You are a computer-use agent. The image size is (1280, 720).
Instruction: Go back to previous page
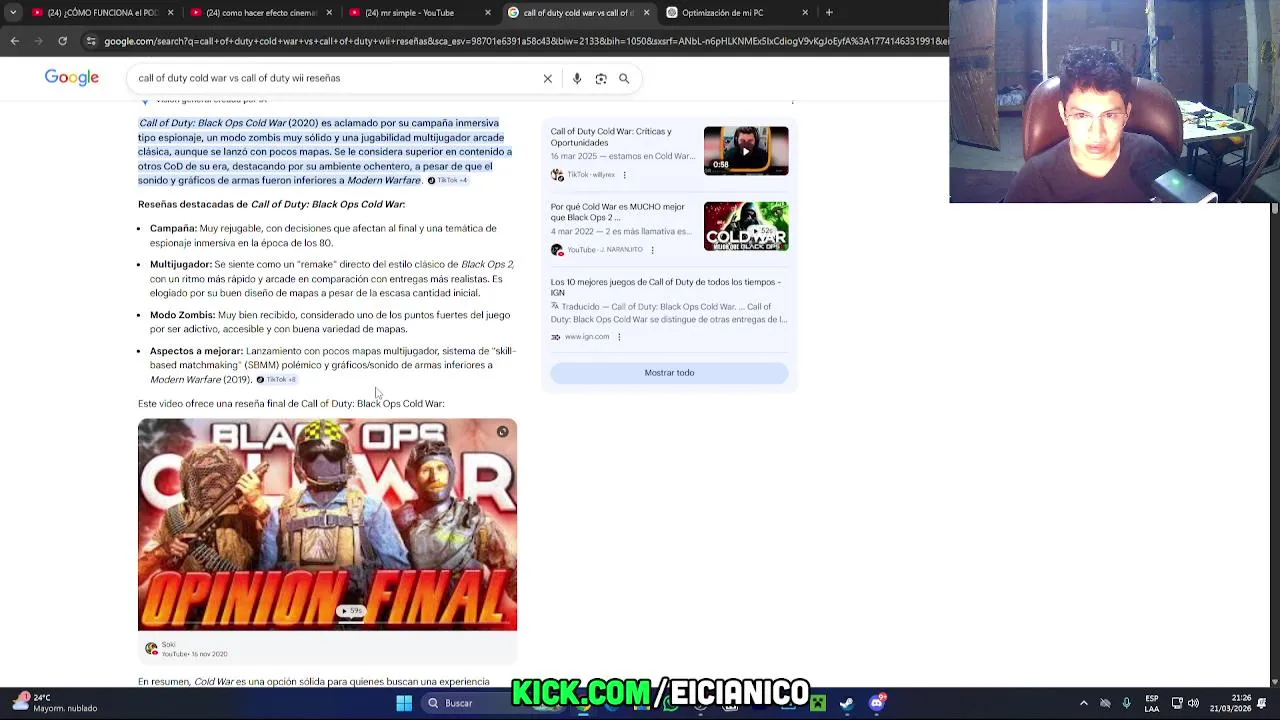(x=14, y=41)
